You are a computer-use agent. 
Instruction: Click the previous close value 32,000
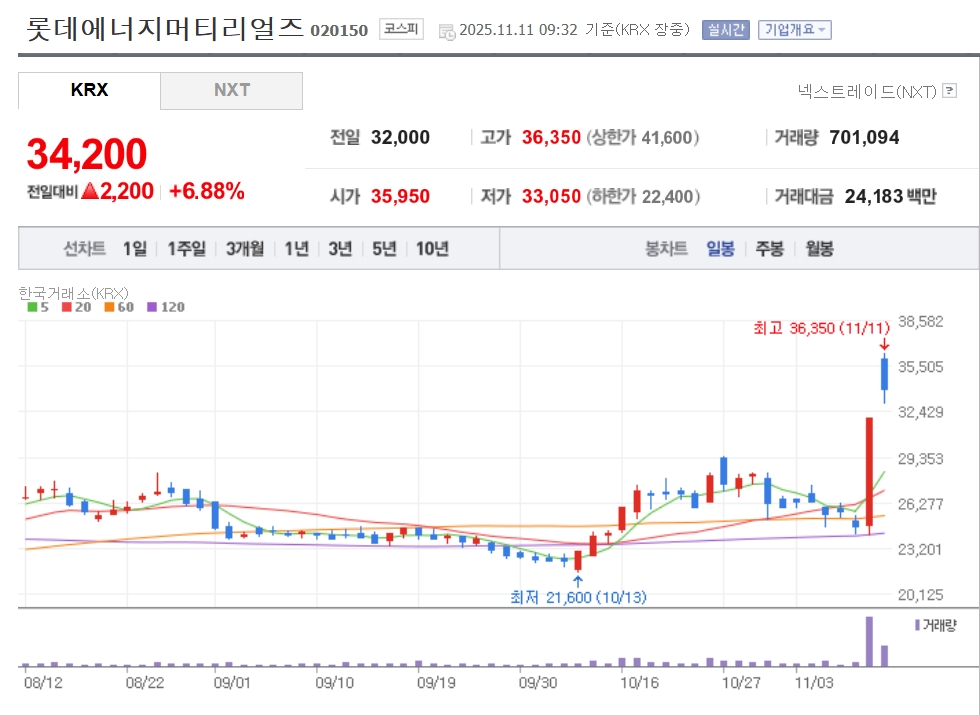401,138
